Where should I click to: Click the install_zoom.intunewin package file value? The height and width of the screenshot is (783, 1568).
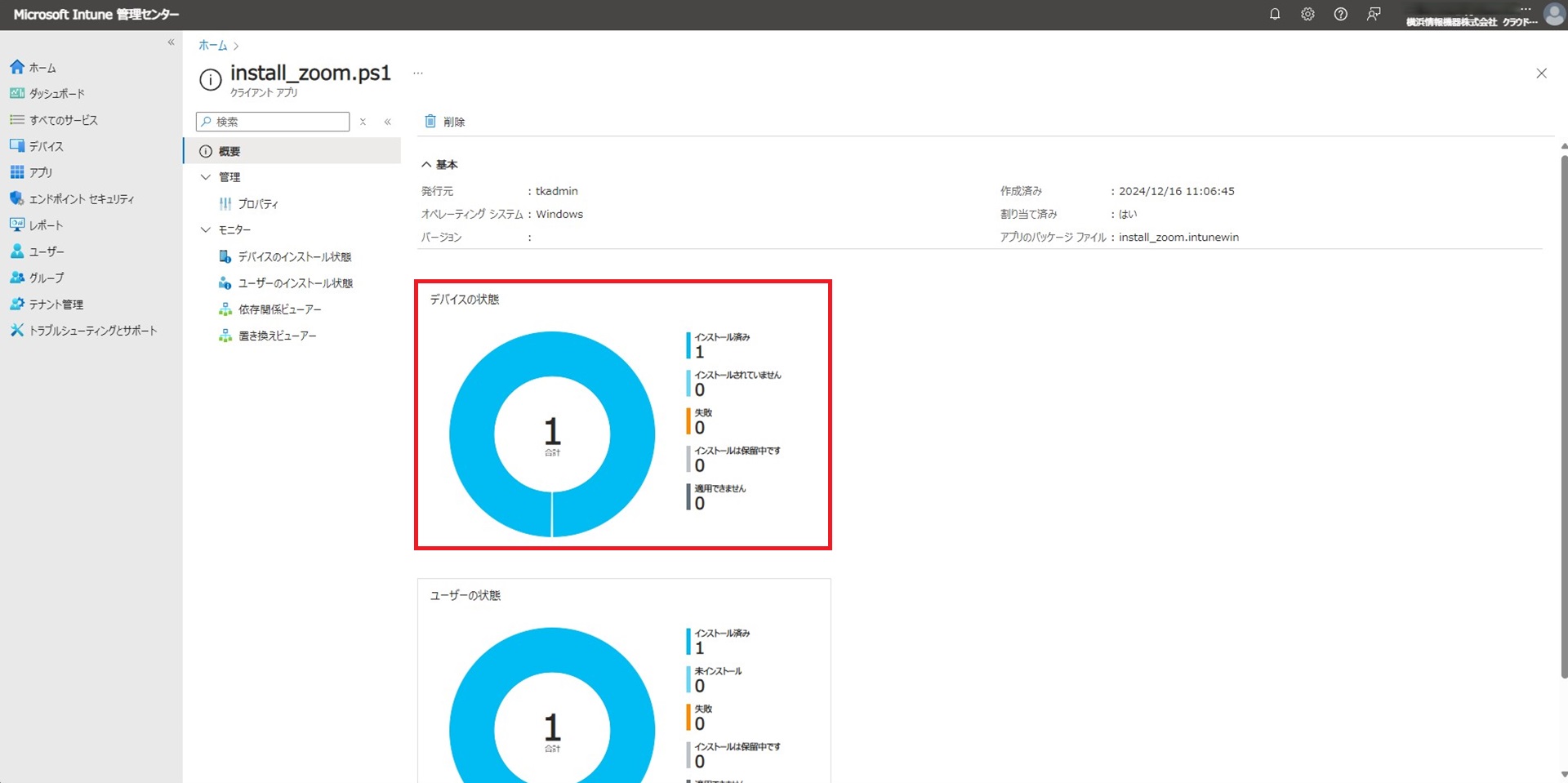point(1178,238)
